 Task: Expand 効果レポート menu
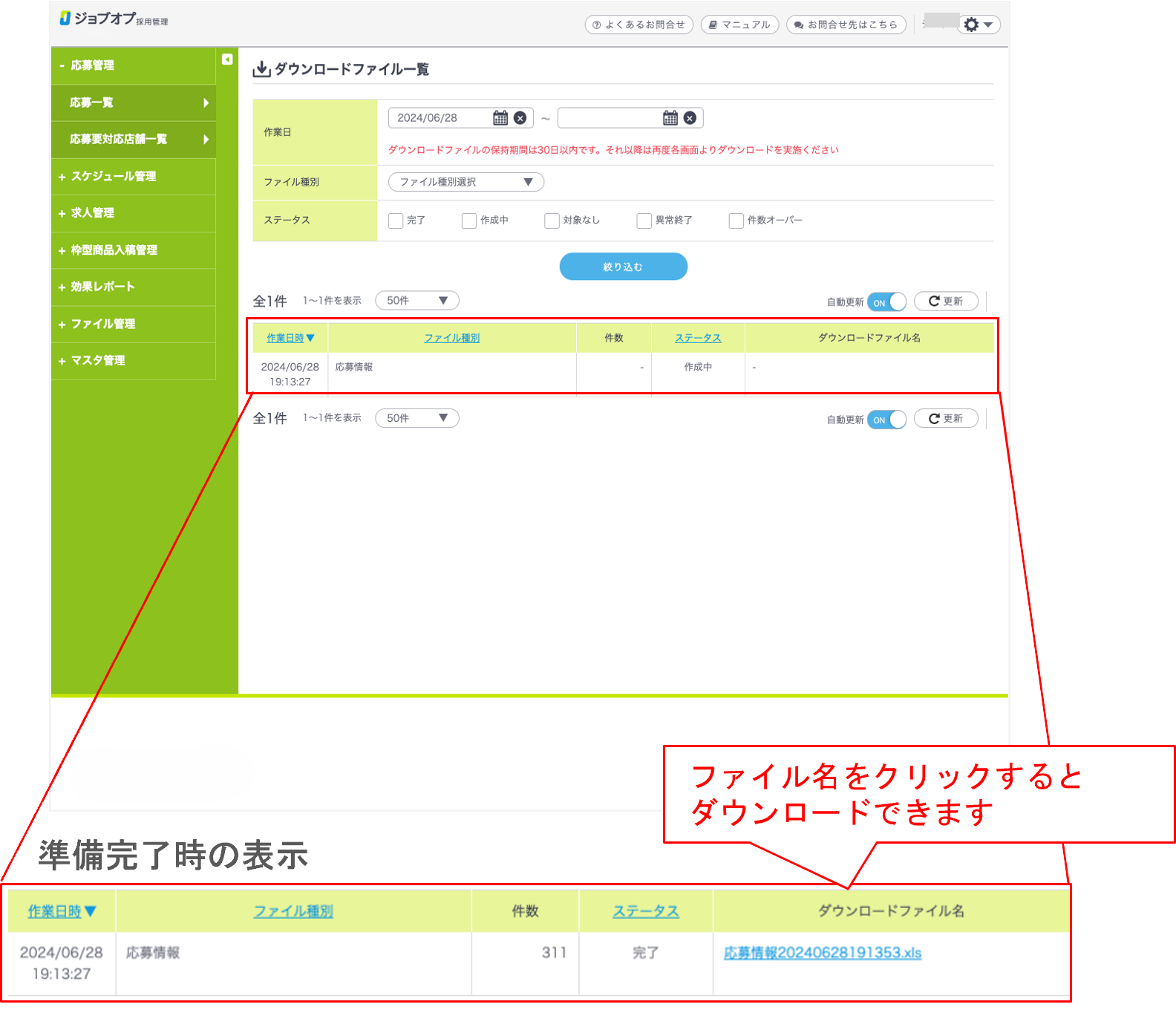pos(134,287)
